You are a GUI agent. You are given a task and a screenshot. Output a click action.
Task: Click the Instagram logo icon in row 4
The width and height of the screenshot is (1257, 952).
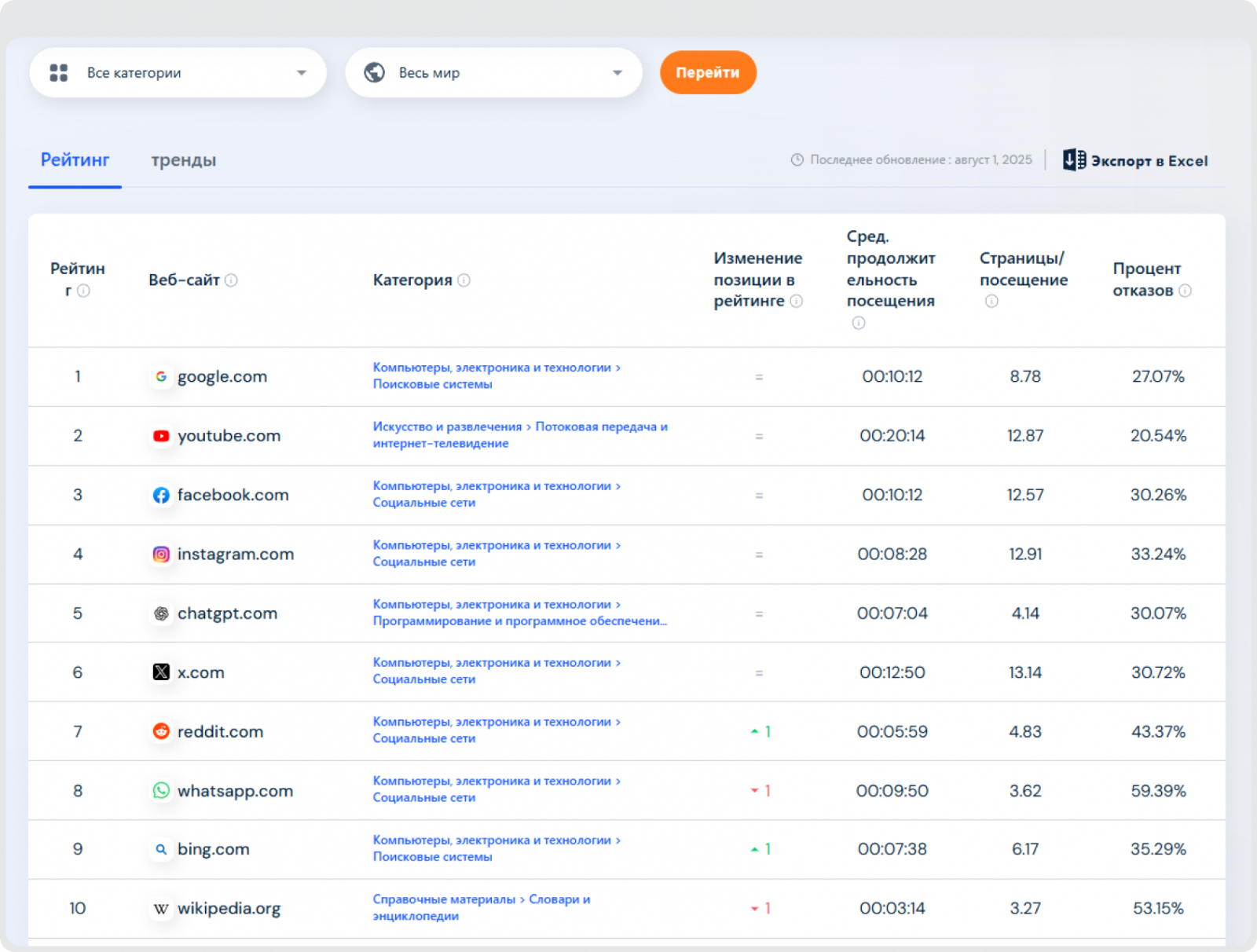click(161, 555)
